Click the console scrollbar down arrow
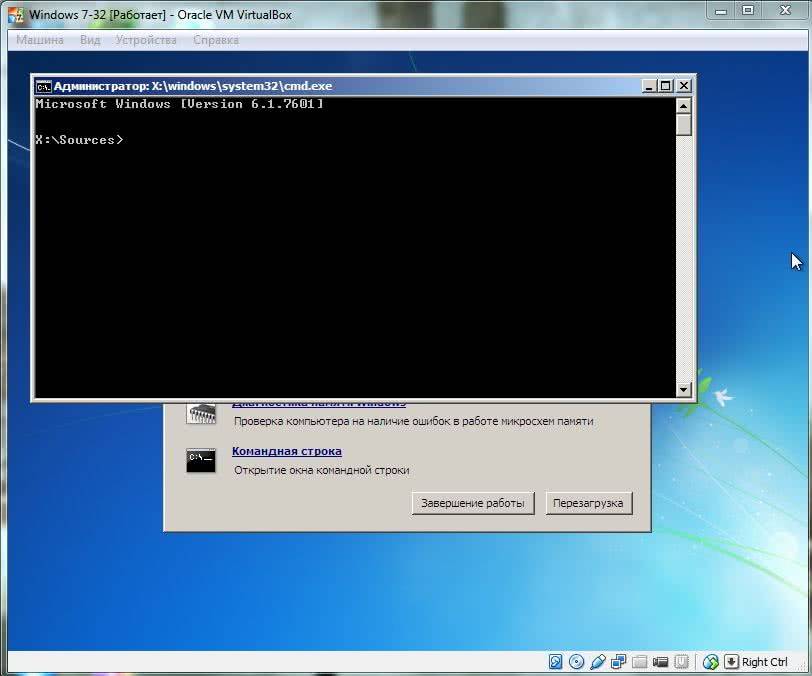Screen dimensions: 812x676 click(684, 390)
